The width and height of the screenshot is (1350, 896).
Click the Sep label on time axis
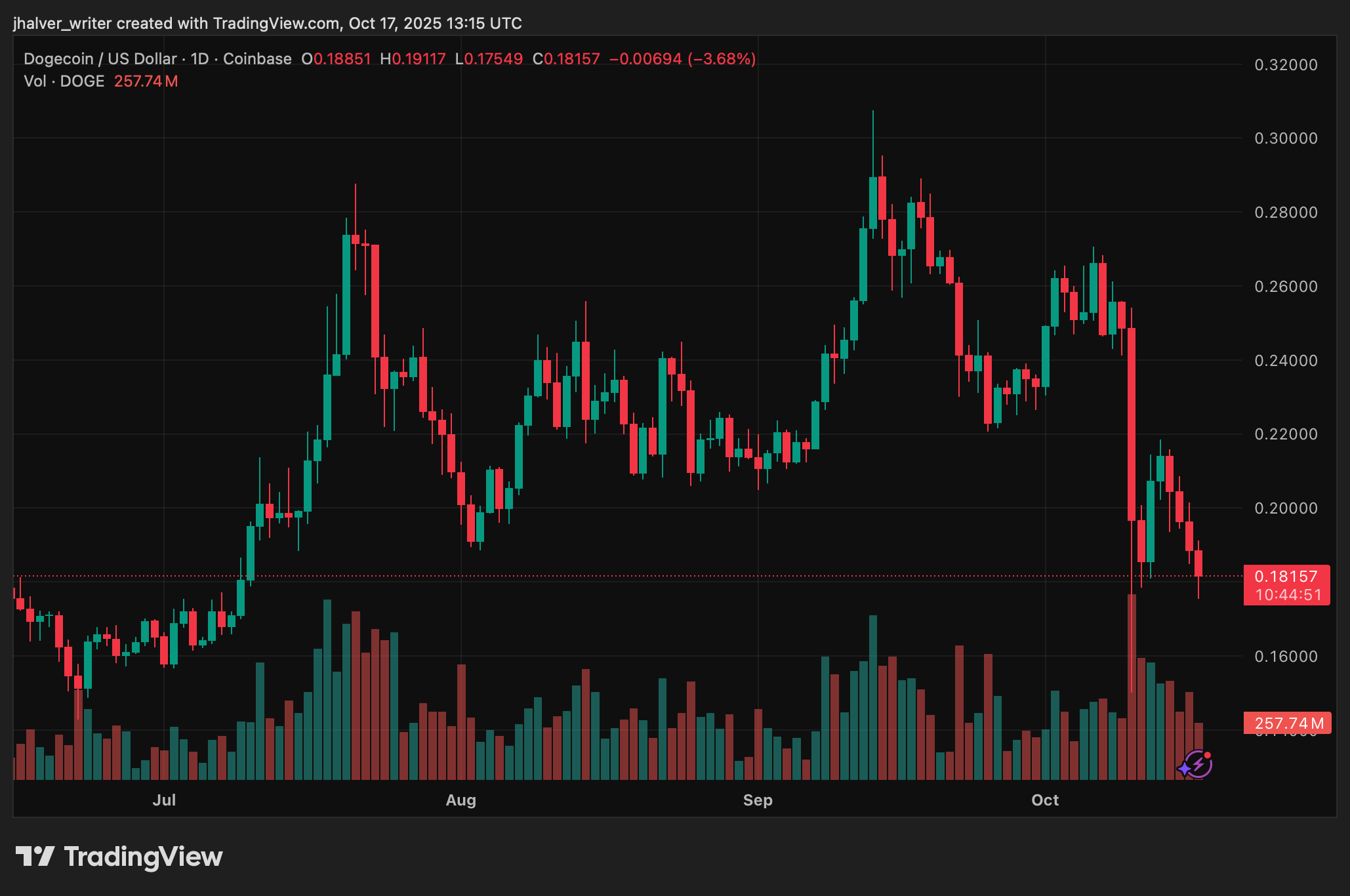pos(758,800)
